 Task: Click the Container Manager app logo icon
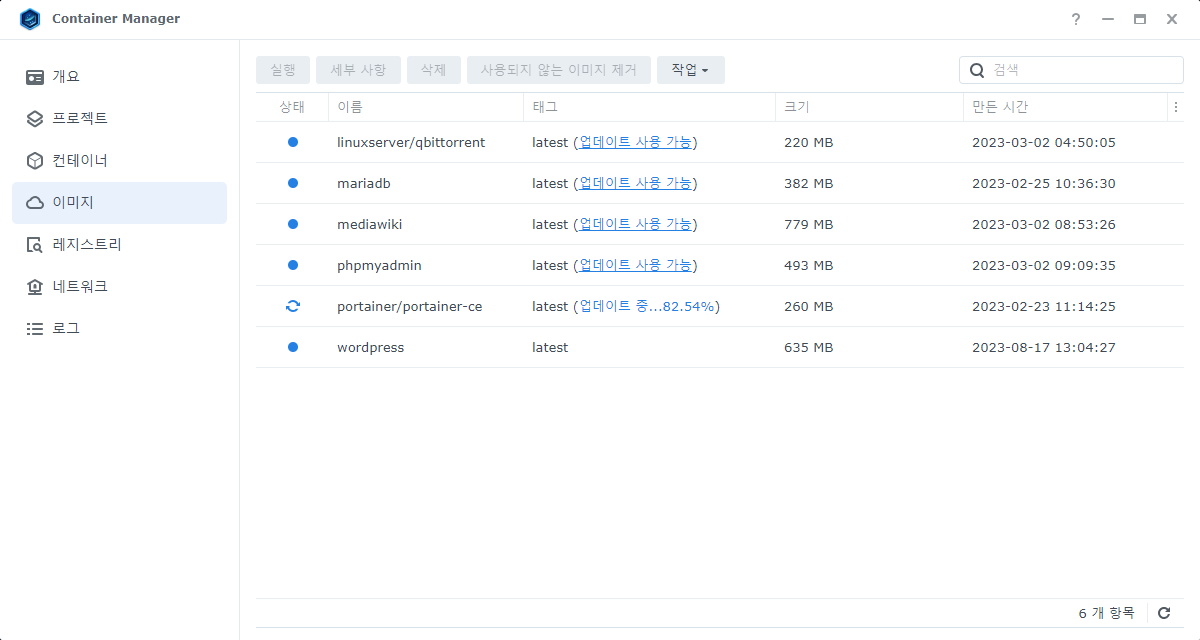pos(30,19)
